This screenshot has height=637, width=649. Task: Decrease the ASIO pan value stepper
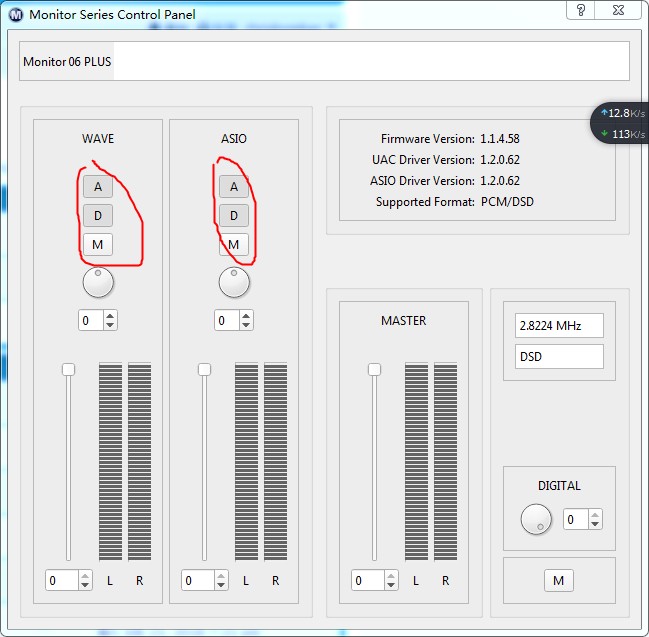point(246,325)
